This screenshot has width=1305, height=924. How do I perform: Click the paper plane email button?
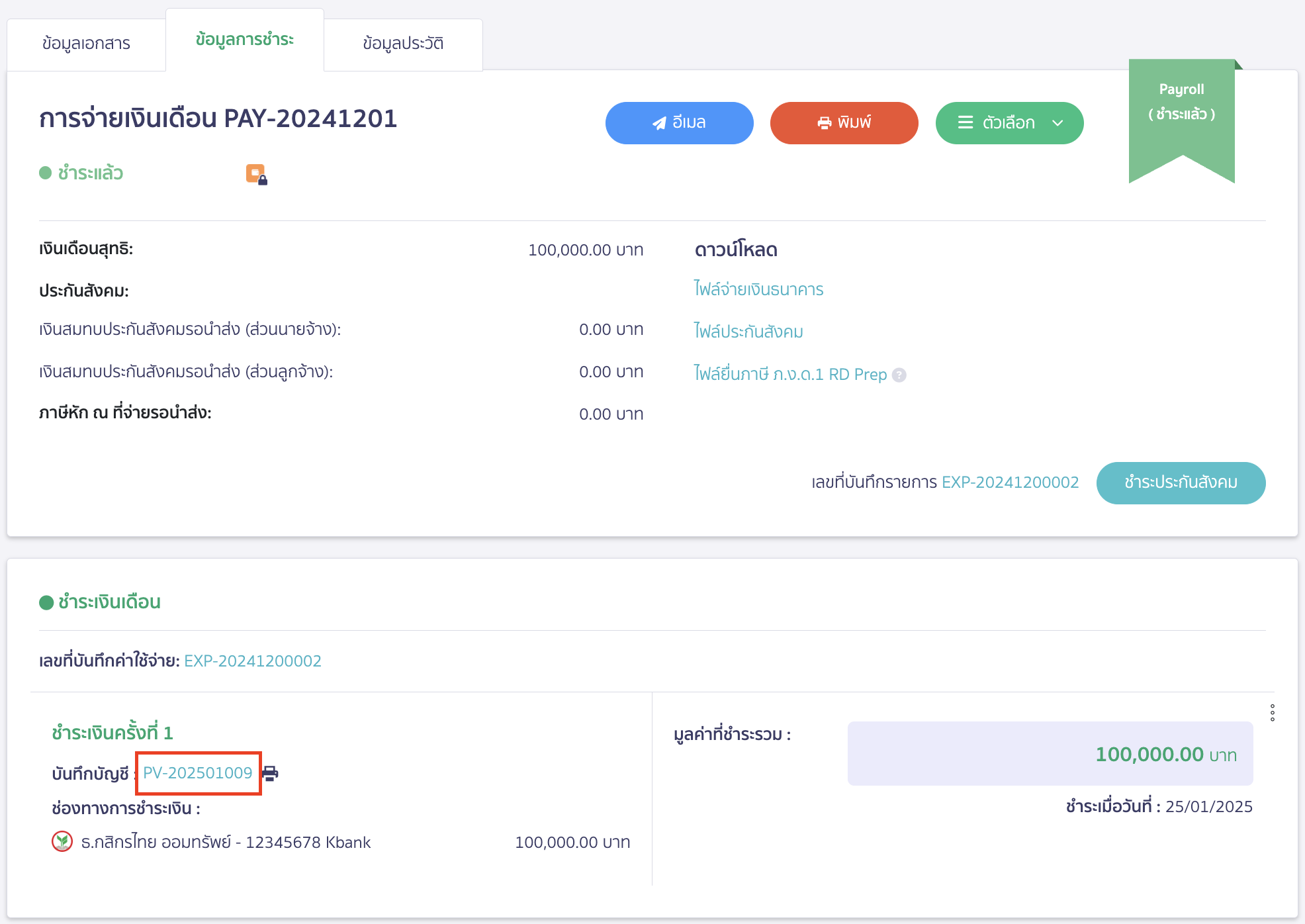pyautogui.click(x=679, y=123)
